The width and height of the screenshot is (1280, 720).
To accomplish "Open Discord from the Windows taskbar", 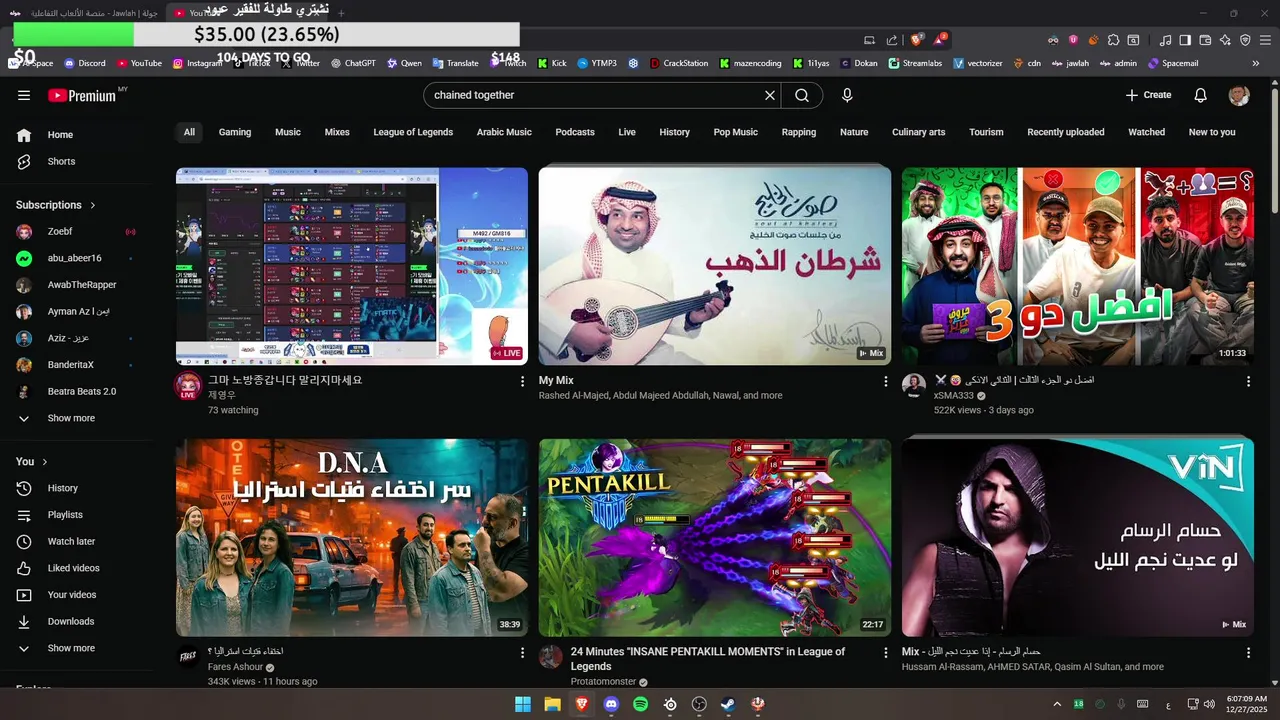I will [x=611, y=704].
